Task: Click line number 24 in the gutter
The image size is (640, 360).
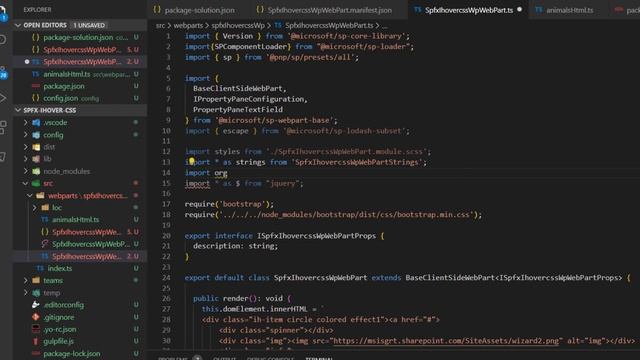Action: pyautogui.click(x=166, y=278)
